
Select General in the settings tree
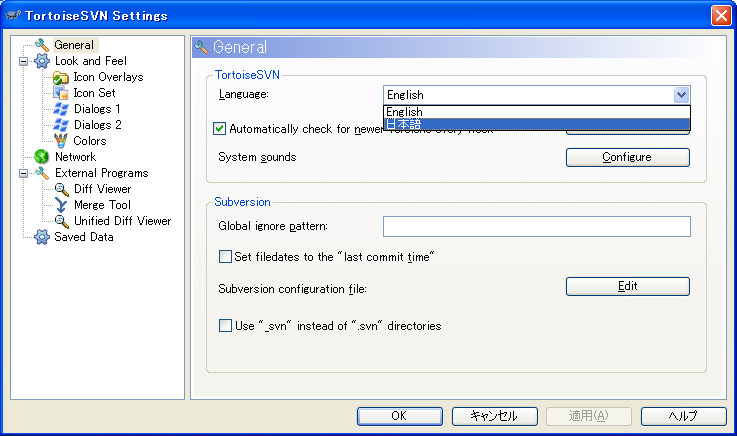point(74,45)
